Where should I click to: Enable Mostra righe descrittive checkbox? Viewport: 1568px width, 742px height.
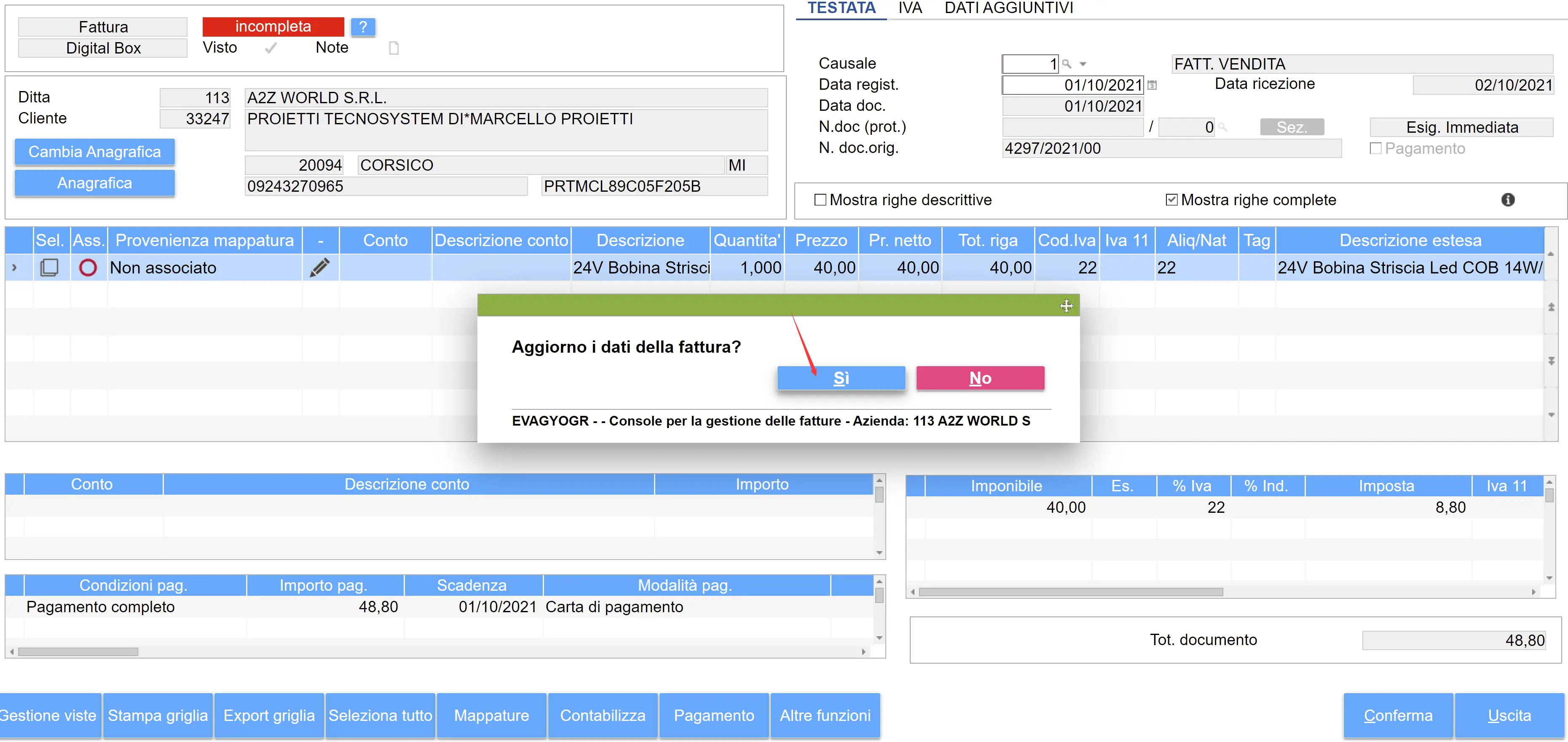(820, 200)
